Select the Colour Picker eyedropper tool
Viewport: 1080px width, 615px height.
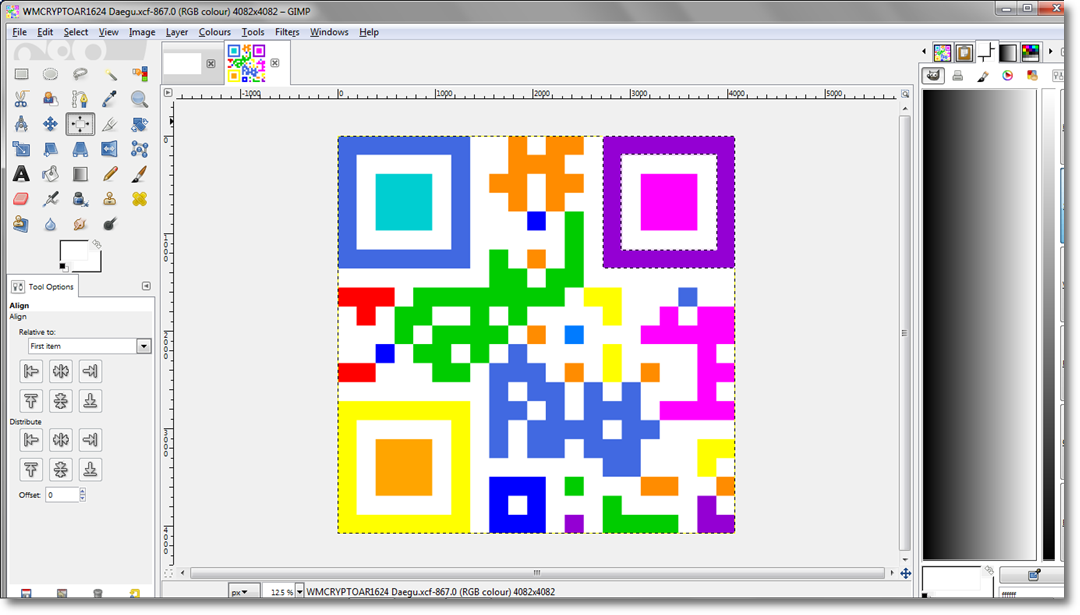[x=110, y=99]
